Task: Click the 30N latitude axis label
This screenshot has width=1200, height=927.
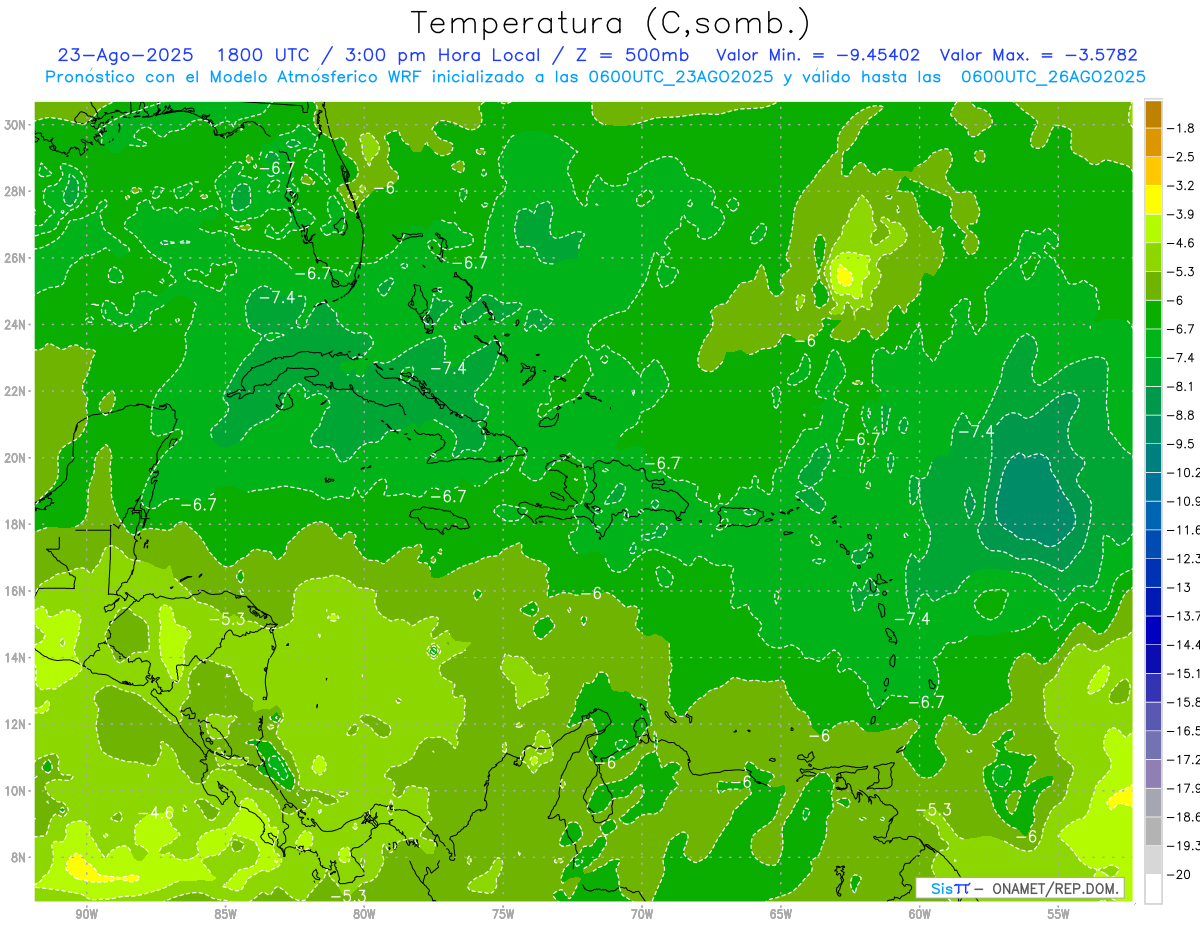Action: 16,125
